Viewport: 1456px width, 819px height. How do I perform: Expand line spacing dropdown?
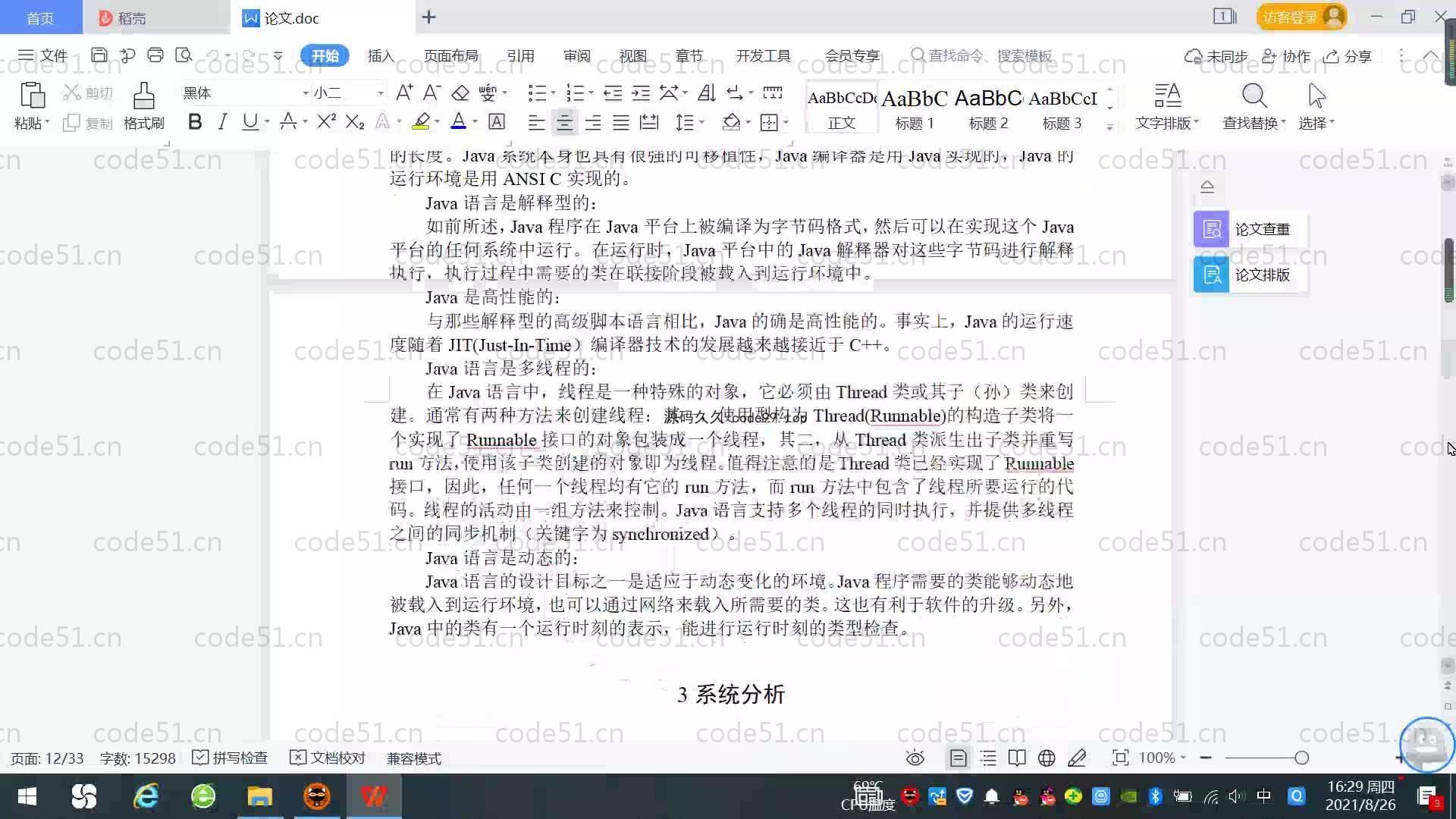(702, 122)
